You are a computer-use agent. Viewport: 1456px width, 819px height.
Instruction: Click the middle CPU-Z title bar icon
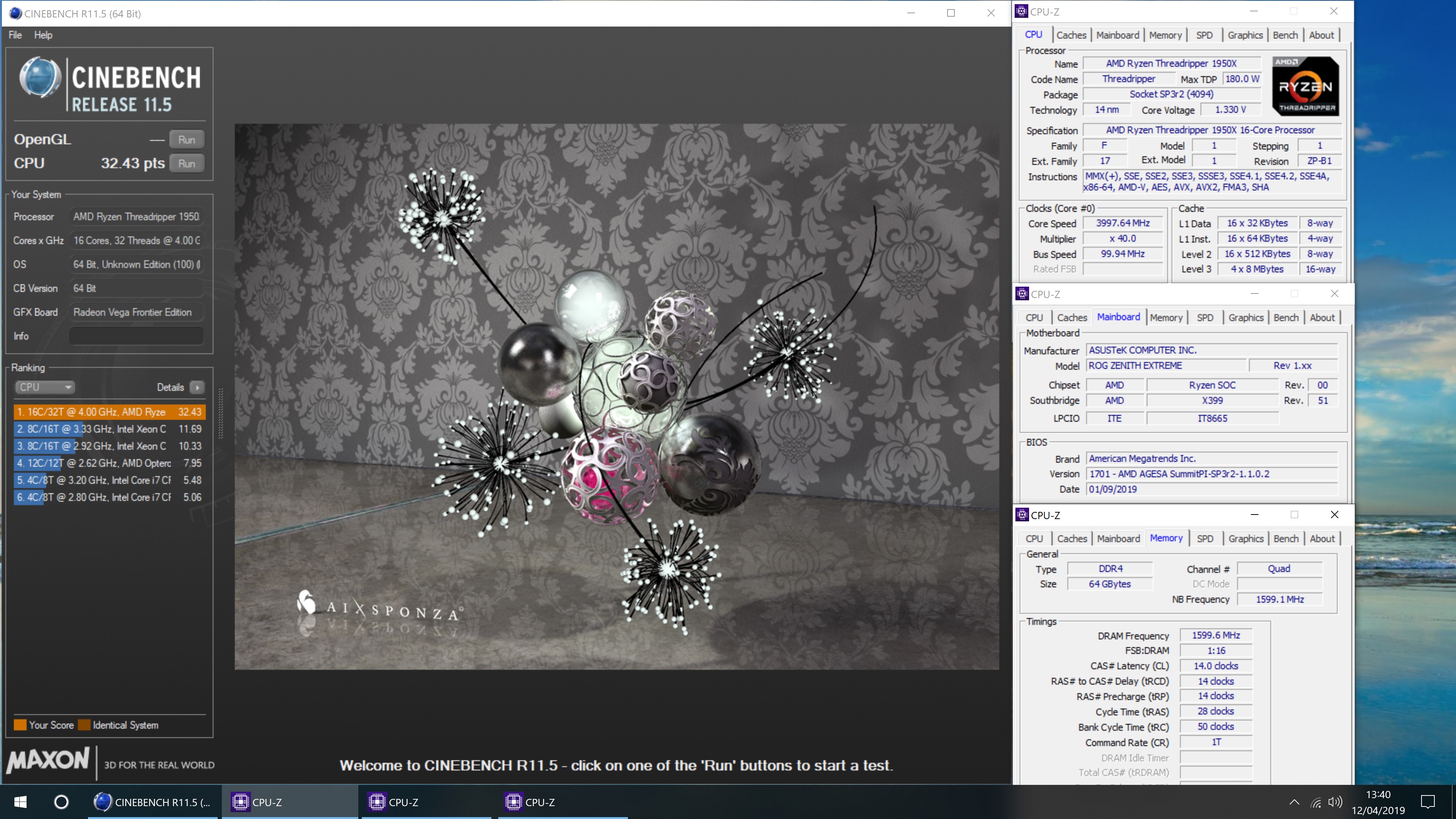point(1022,294)
